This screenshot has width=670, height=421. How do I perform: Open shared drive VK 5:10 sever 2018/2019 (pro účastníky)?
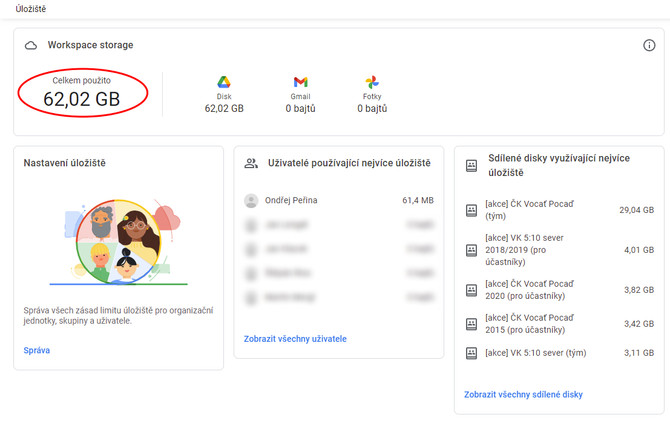(524, 250)
